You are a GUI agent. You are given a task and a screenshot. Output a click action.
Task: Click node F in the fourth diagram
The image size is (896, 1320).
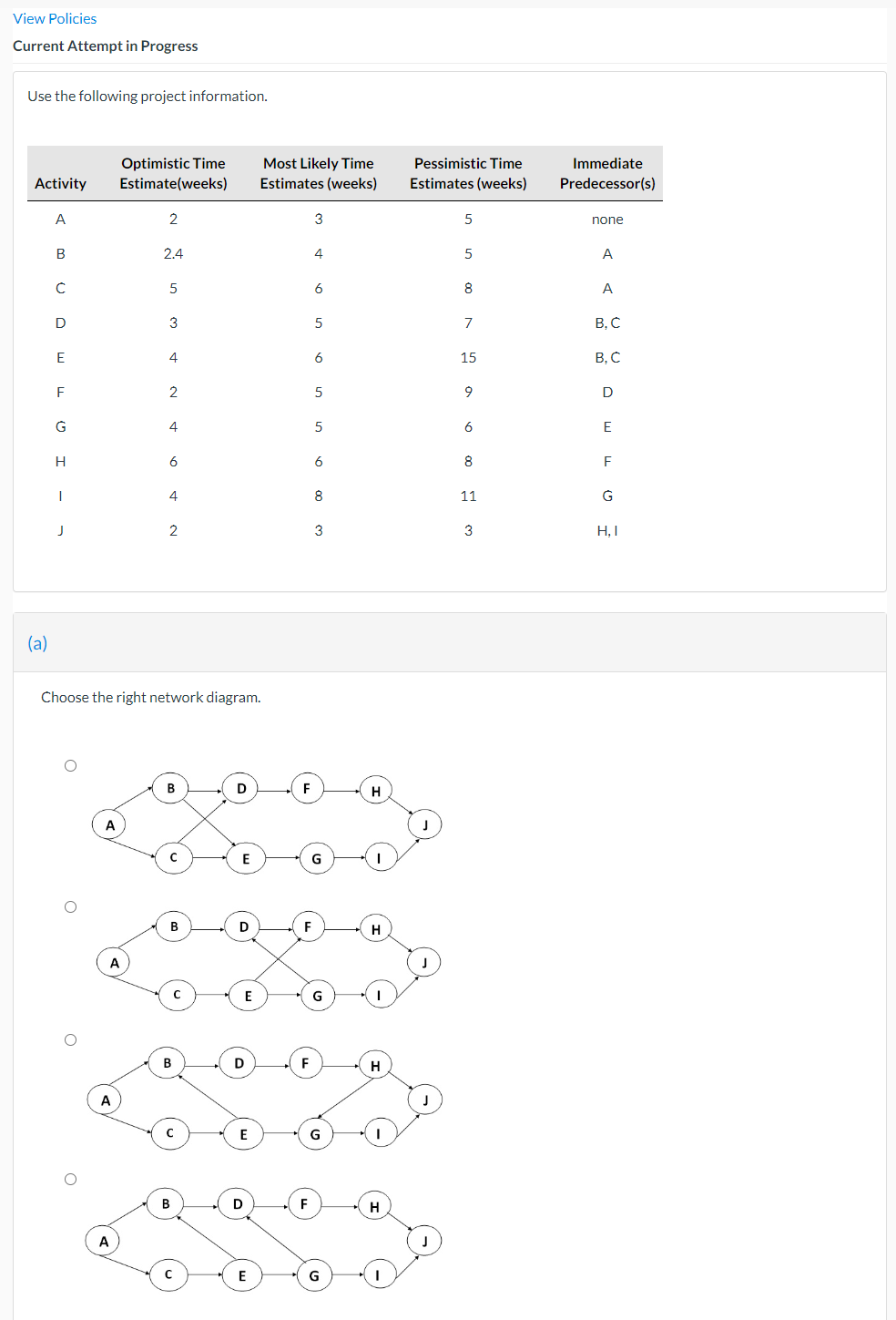point(304,1204)
